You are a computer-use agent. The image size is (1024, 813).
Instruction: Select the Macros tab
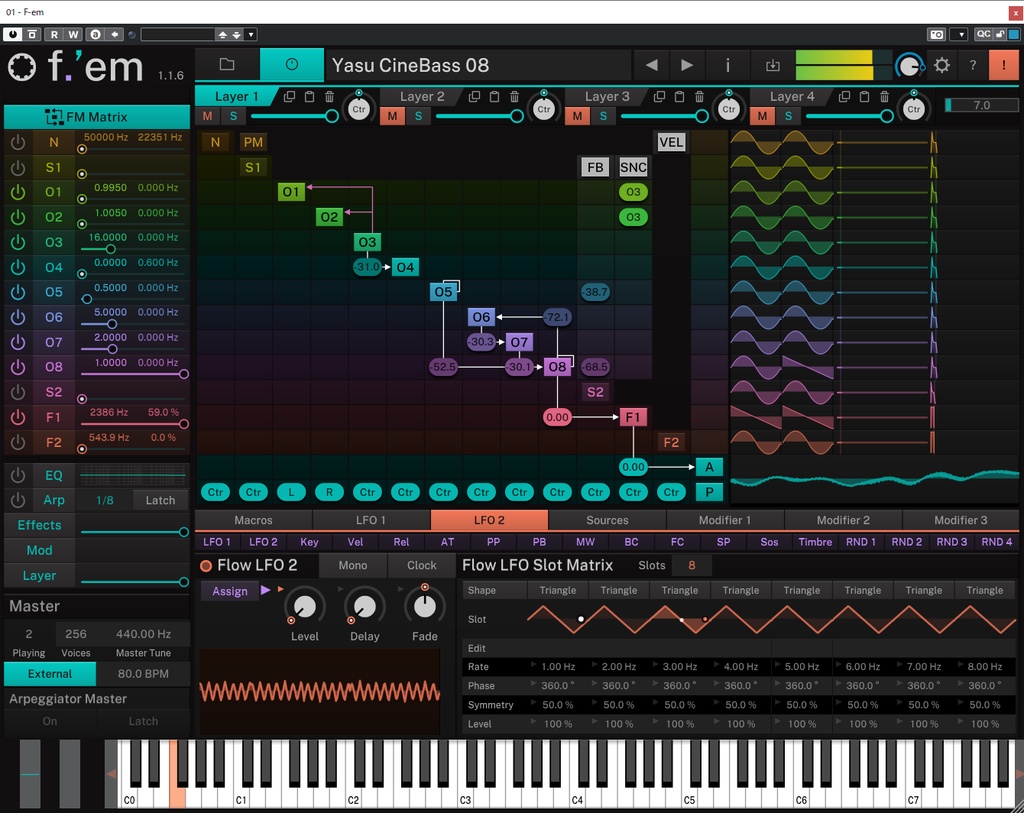tap(253, 520)
